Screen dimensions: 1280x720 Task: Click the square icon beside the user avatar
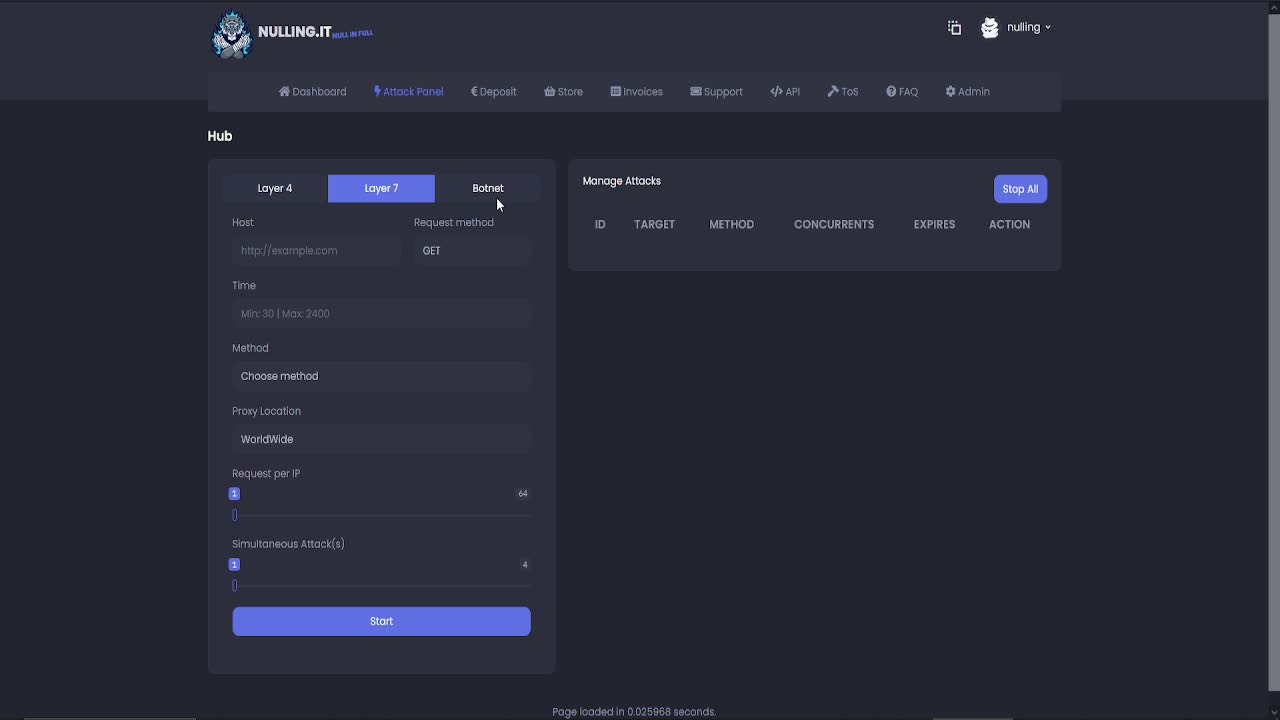(x=954, y=28)
